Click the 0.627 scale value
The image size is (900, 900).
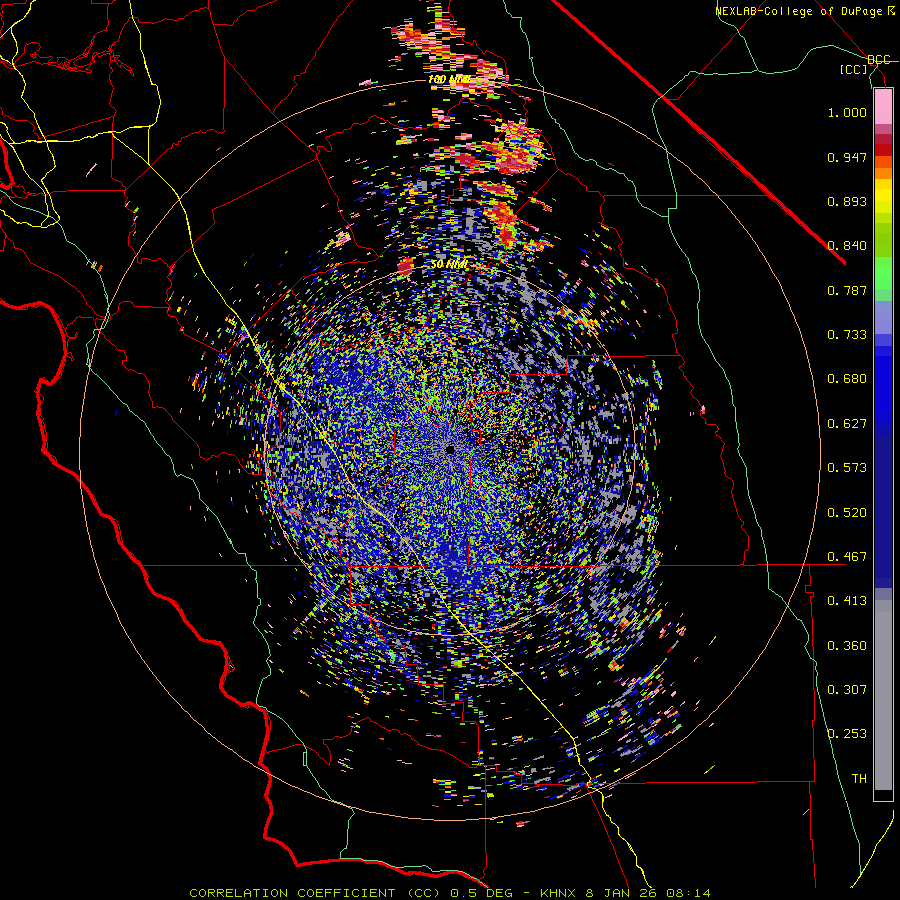click(847, 424)
